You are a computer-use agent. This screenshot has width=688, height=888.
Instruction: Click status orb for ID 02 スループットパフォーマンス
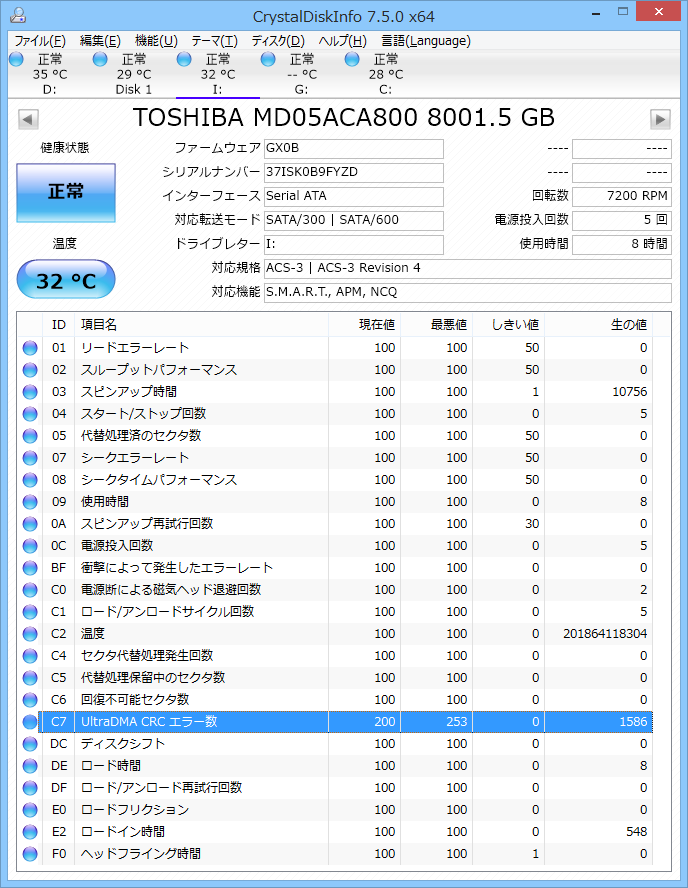pyautogui.click(x=30, y=370)
